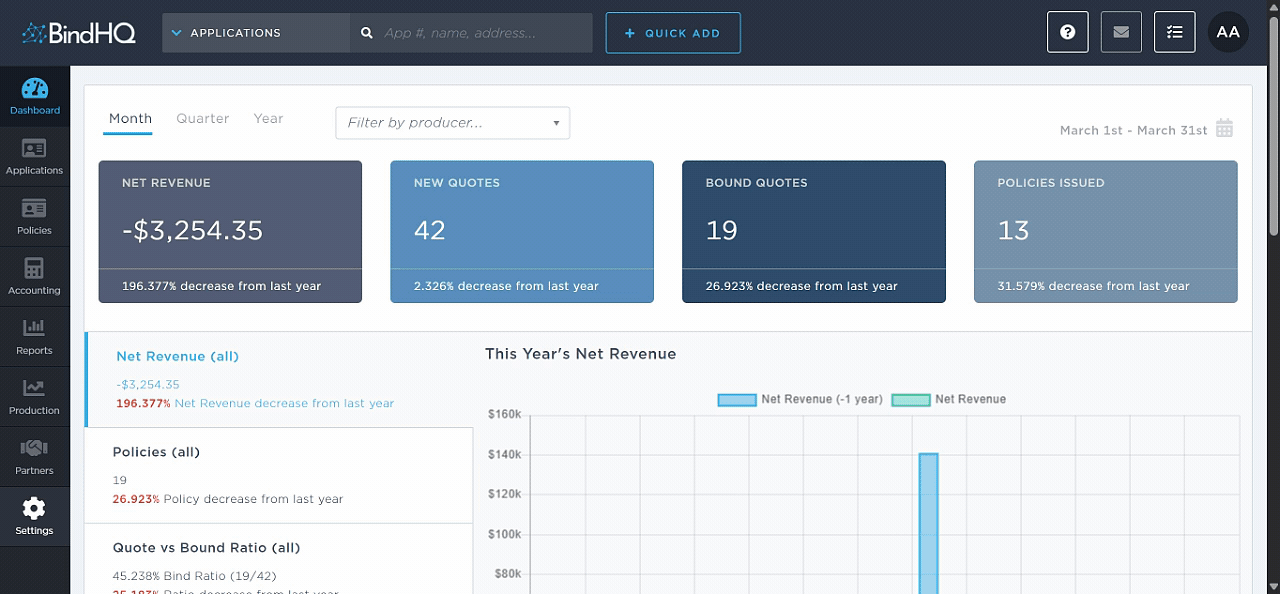The image size is (1280, 594).
Task: Click the "$160k" axis label
Action: (505, 414)
